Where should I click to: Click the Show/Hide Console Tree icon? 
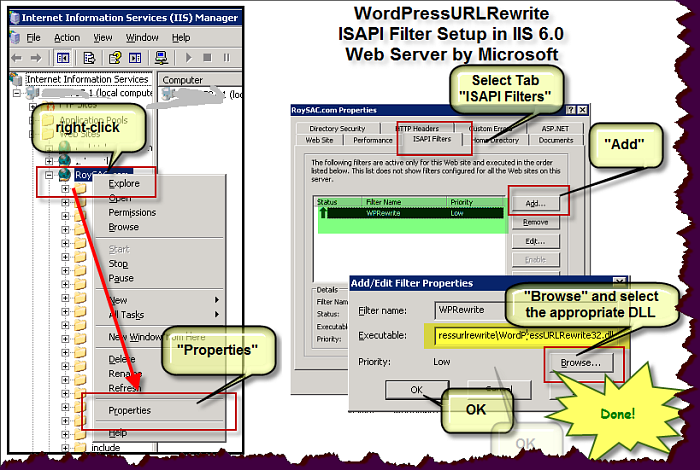64,57
